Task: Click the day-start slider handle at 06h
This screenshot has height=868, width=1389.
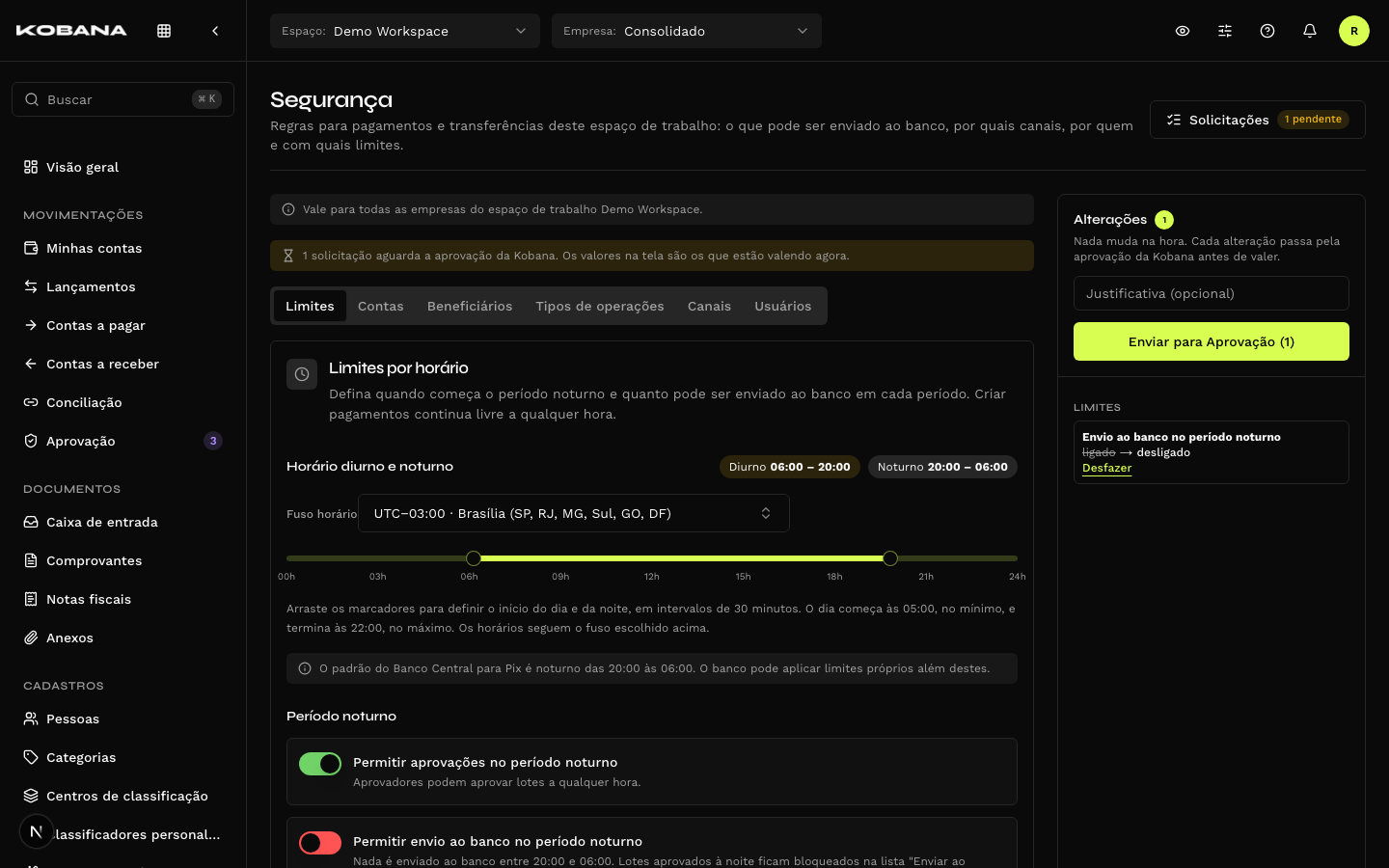Action: (474, 558)
